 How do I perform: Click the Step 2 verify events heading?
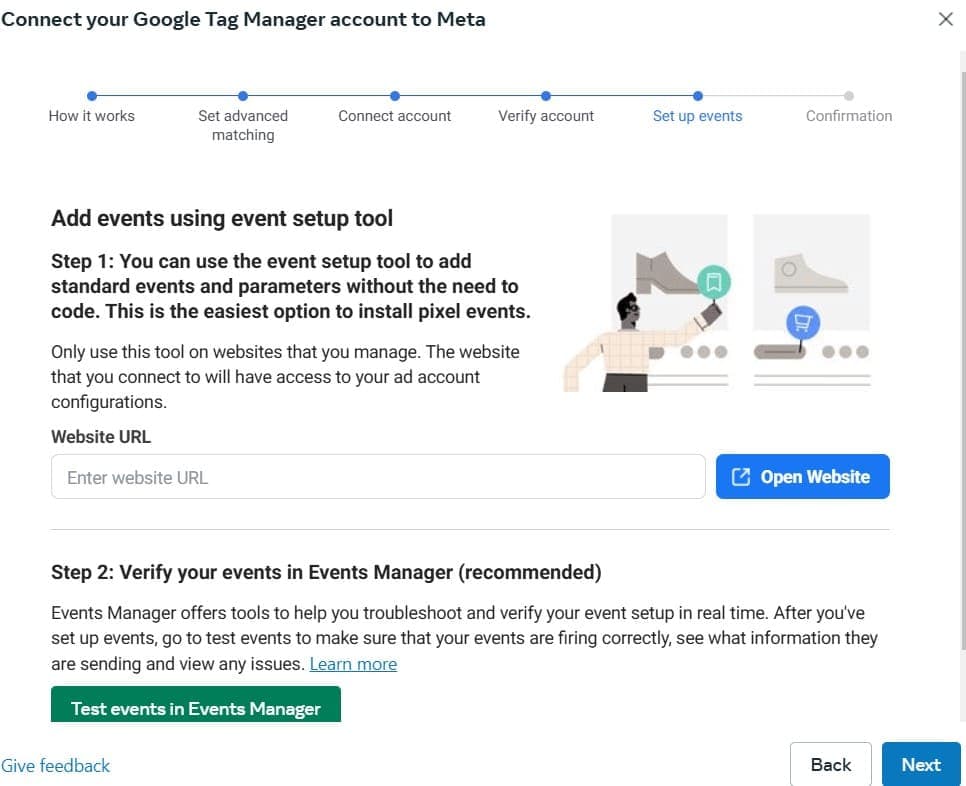325,572
